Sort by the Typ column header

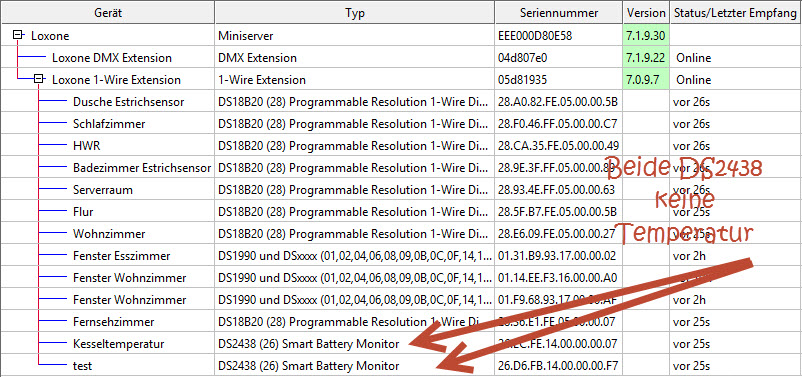[355, 13]
